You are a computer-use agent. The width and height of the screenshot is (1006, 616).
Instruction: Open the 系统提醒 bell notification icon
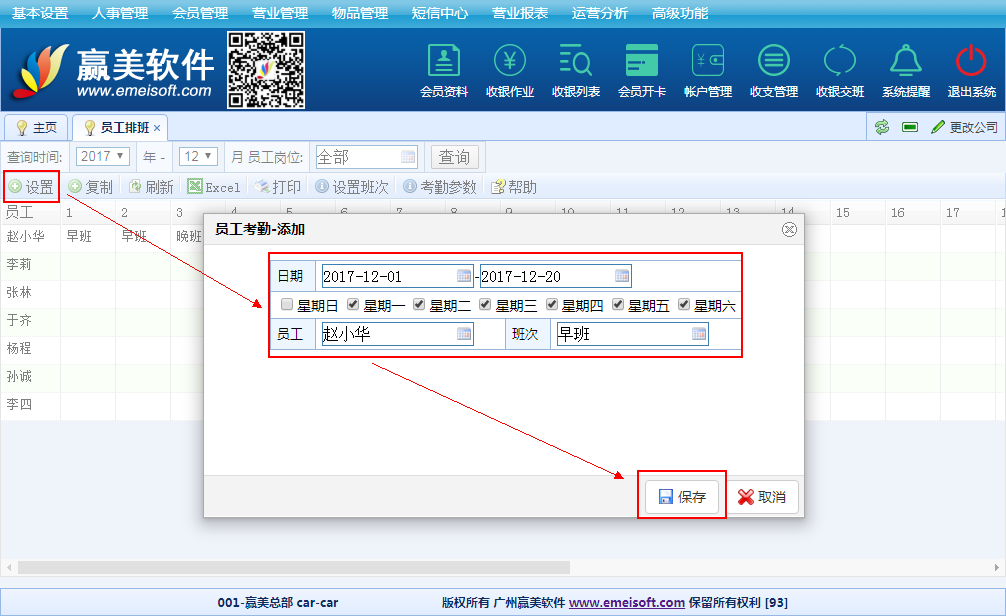(x=906, y=62)
